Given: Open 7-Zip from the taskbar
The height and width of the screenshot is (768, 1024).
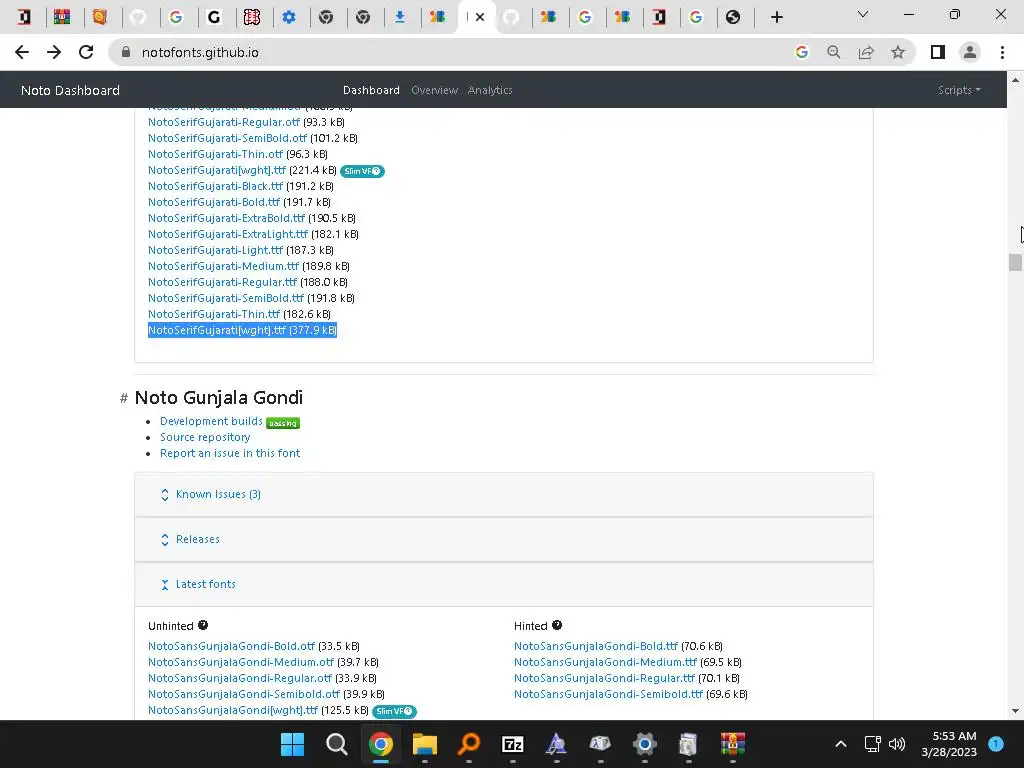Looking at the screenshot, I should tap(513, 744).
